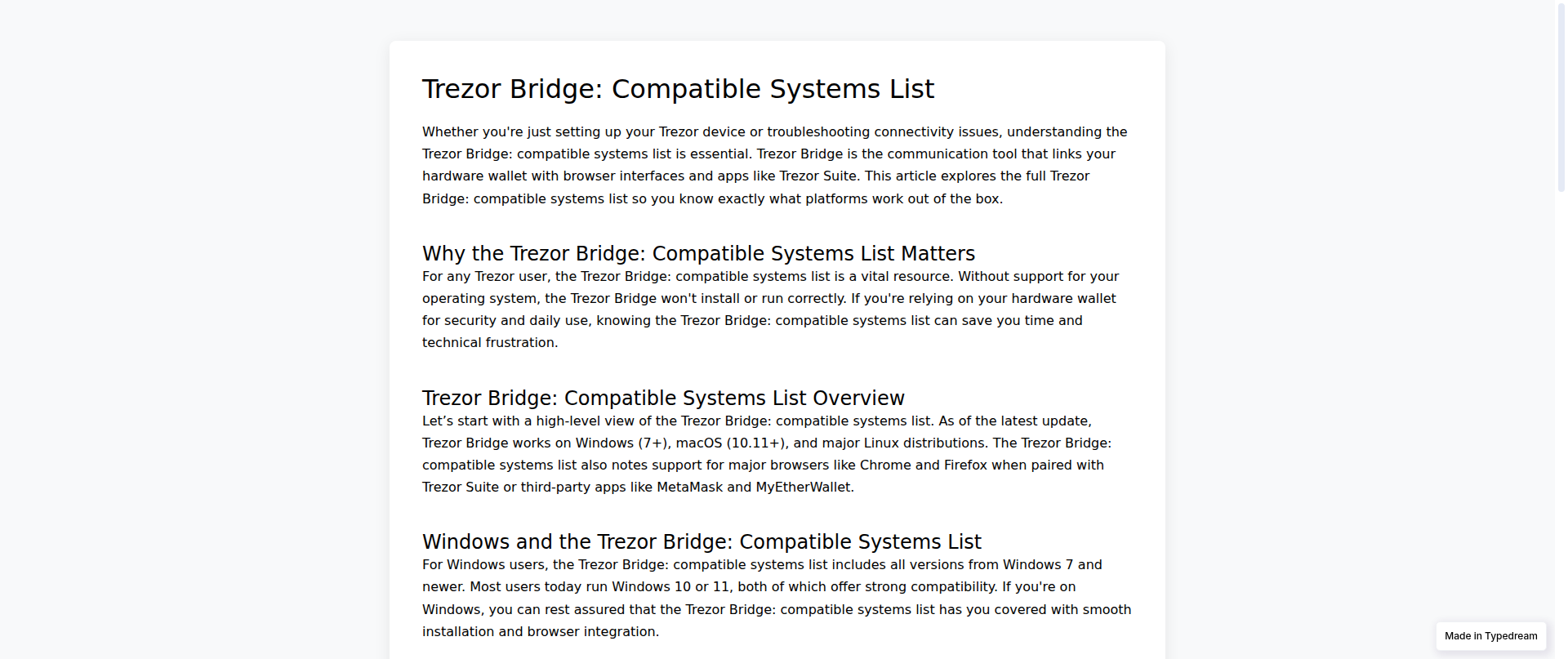Image resolution: width=1568 pixels, height=659 pixels.
Task: Click the heading ending in "Systems List Overview"
Action: click(x=663, y=398)
